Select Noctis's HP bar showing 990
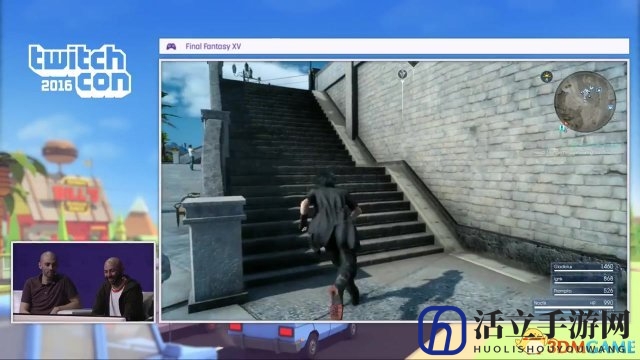The height and width of the screenshot is (360, 640). (x=574, y=304)
